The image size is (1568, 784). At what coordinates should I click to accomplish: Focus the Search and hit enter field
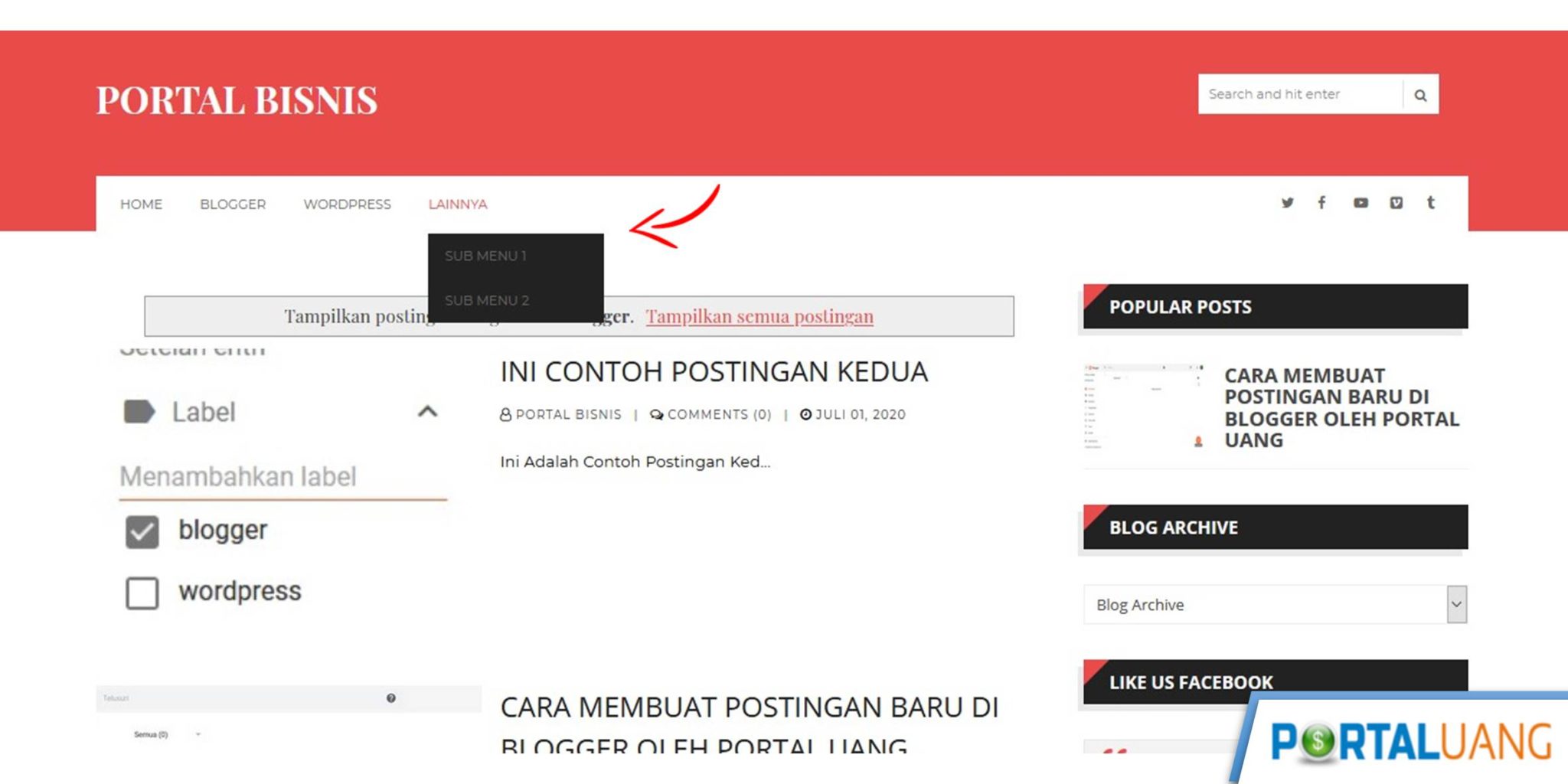coord(1300,94)
